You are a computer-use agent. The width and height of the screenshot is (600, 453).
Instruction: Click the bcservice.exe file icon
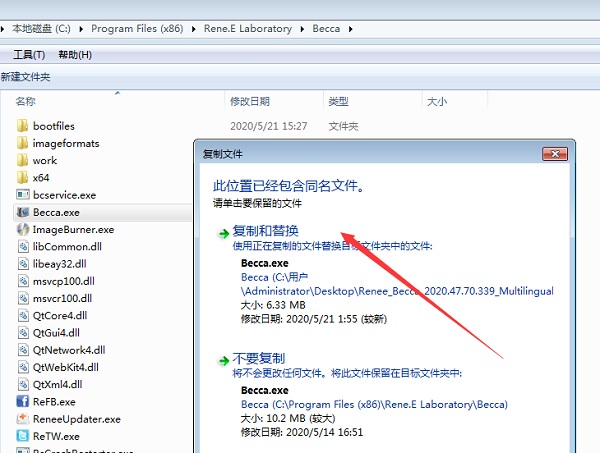(x=23, y=195)
